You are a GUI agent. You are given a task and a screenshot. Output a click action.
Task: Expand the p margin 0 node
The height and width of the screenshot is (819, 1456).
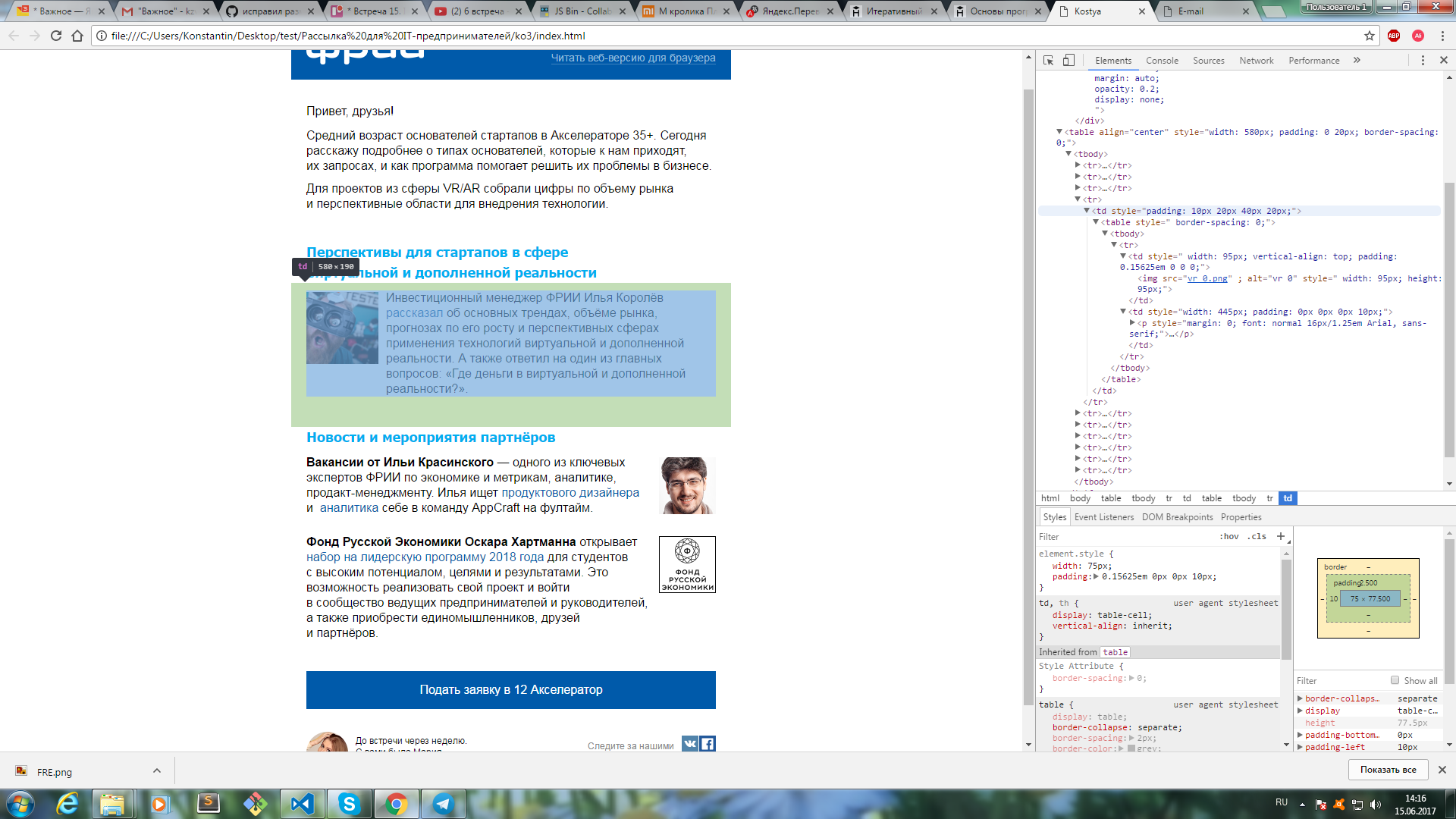tap(1132, 323)
